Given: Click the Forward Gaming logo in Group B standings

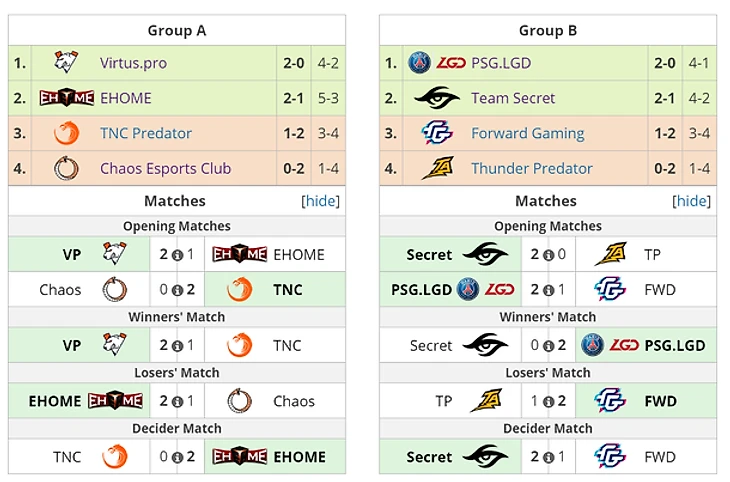Looking at the screenshot, I should pos(437,133).
